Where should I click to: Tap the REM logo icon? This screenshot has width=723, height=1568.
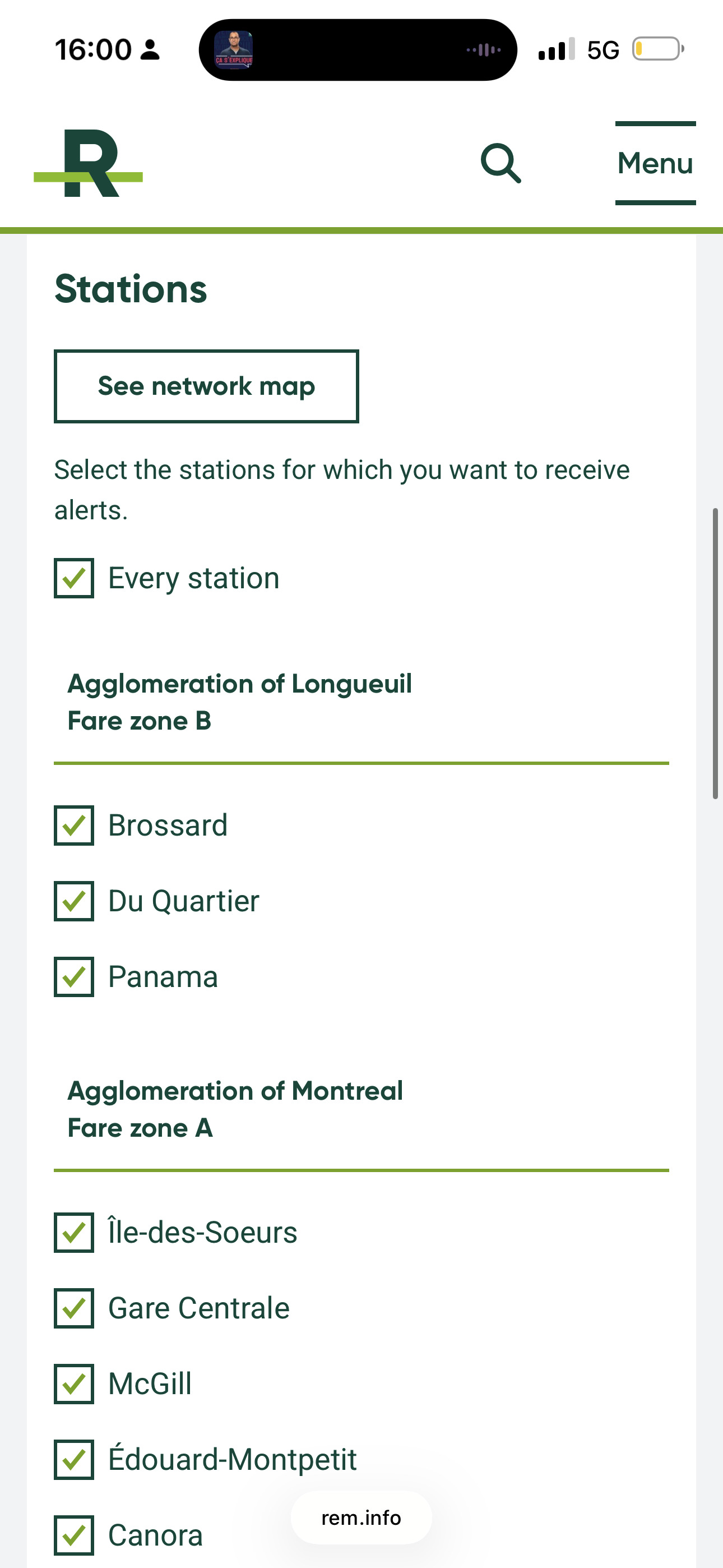(89, 163)
